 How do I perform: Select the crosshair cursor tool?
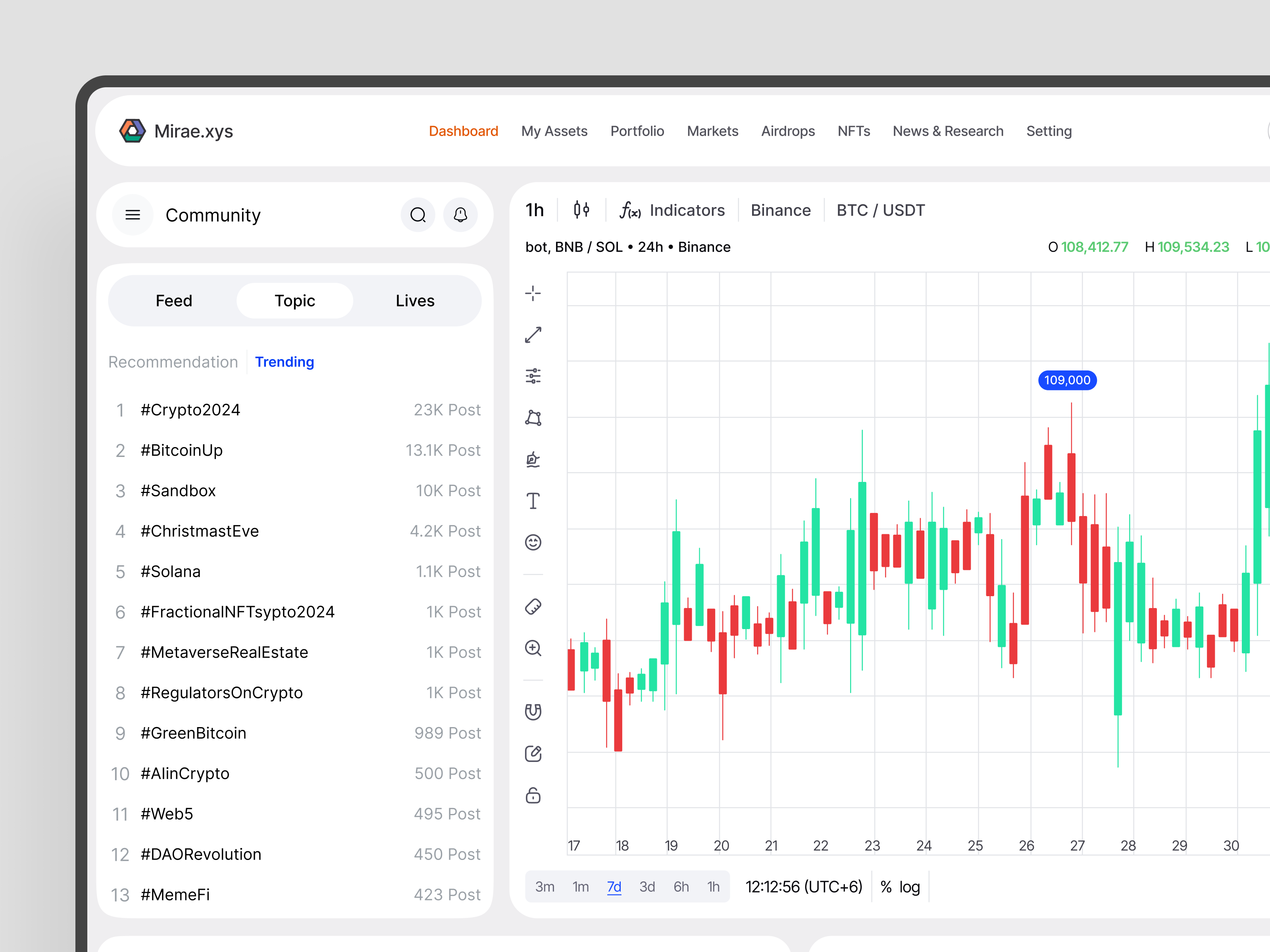pyautogui.click(x=533, y=293)
